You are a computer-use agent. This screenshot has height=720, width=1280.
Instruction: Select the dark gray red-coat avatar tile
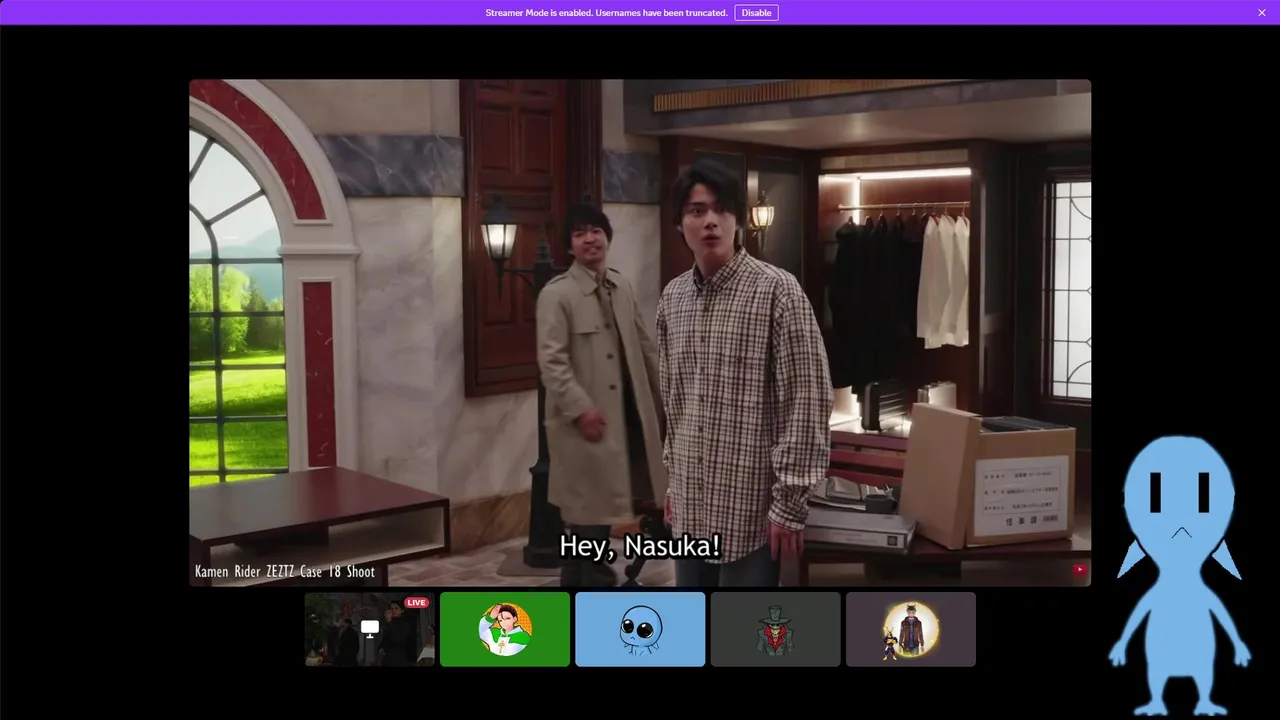pyautogui.click(x=776, y=629)
